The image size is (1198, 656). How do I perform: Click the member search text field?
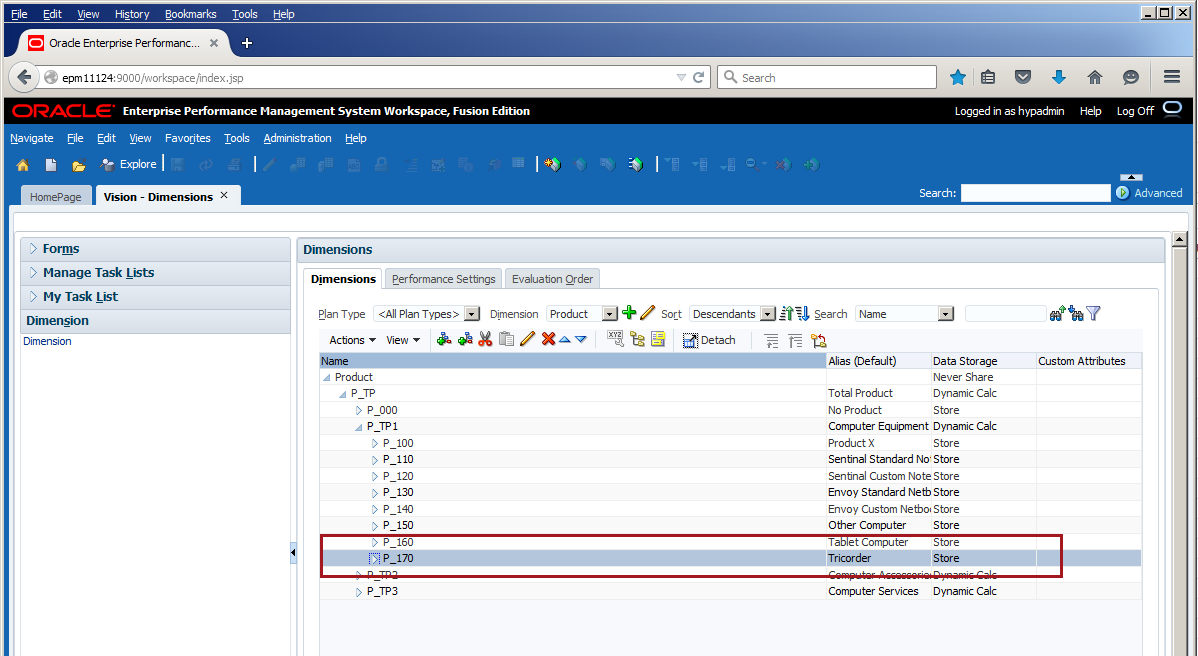(1005, 314)
